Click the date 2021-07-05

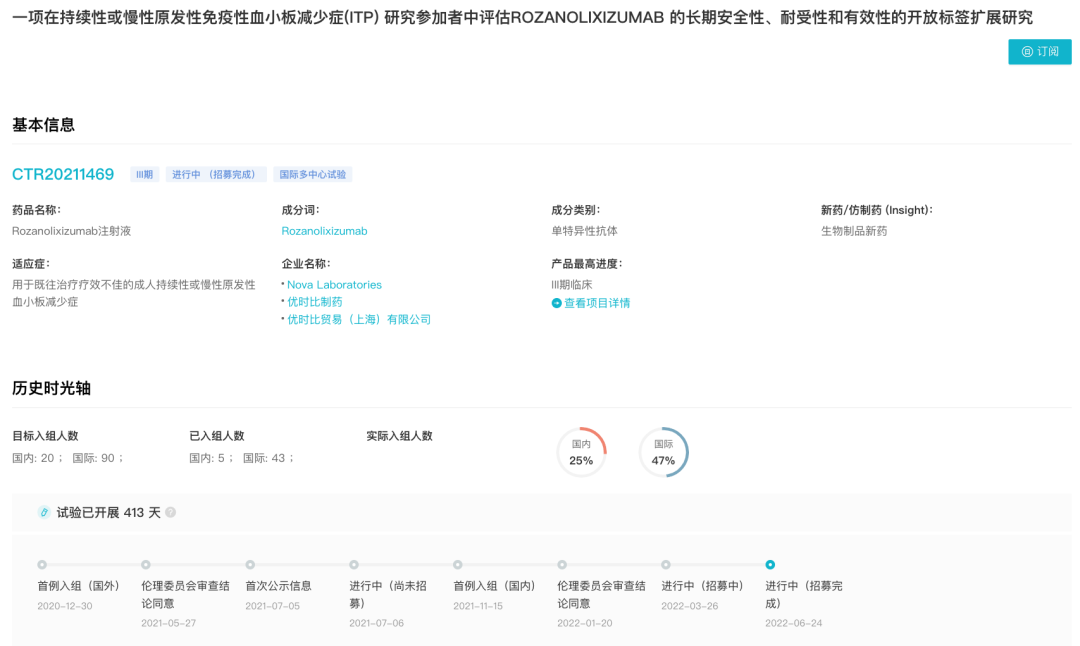click(273, 606)
